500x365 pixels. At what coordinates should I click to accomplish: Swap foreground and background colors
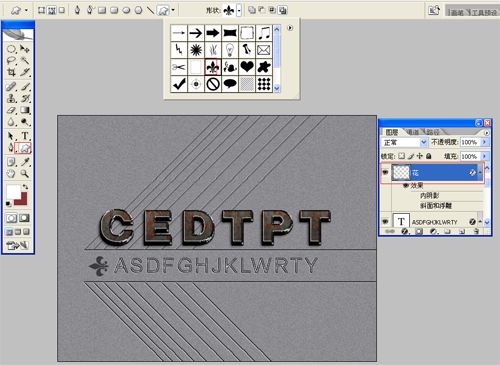[x=26, y=187]
